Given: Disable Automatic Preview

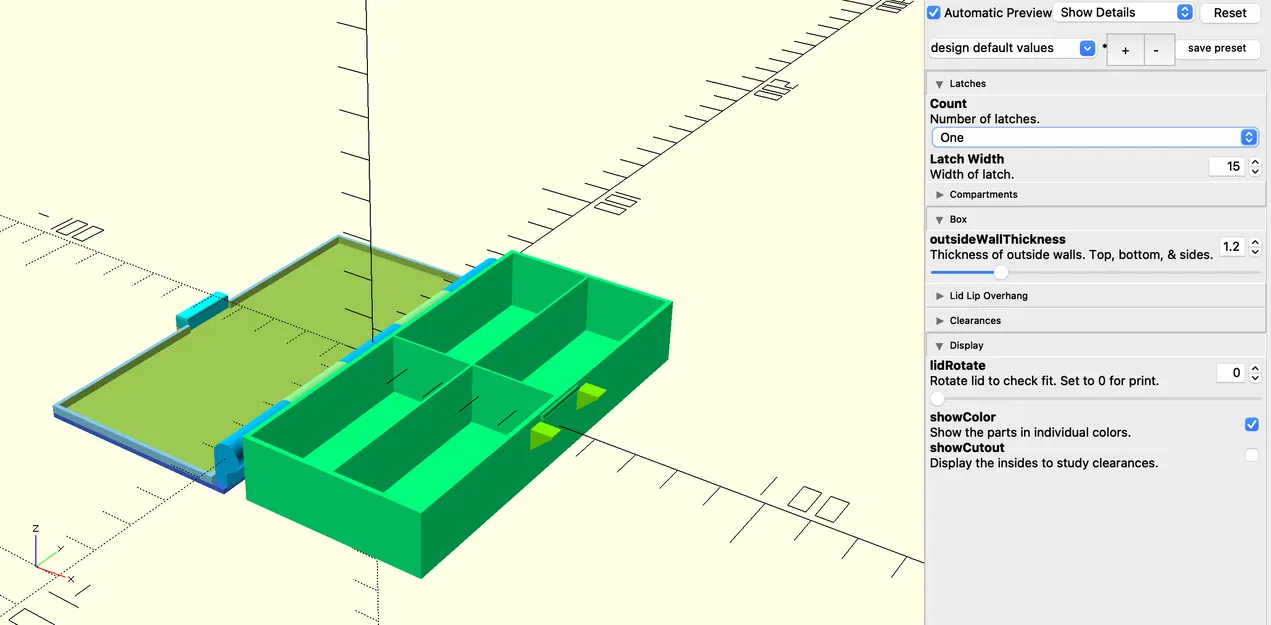Looking at the screenshot, I should point(933,12).
